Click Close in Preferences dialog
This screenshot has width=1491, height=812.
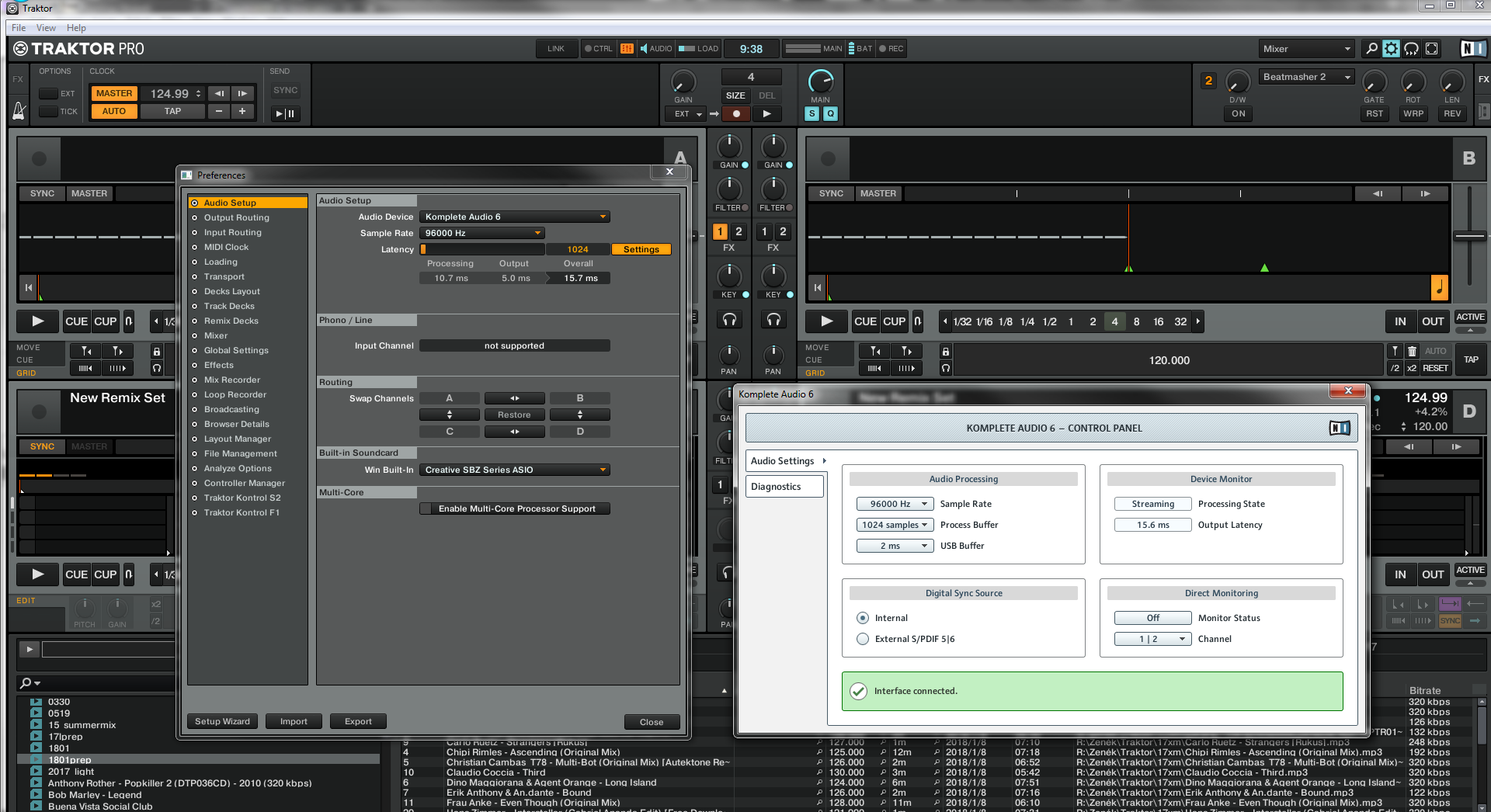(652, 723)
